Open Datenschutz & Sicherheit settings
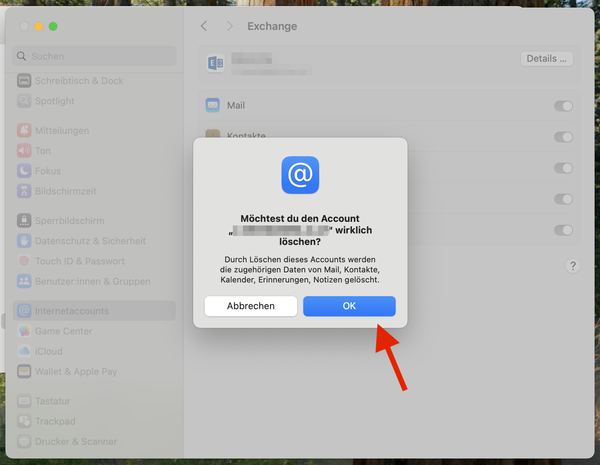Viewport: 600px width, 465px height. (x=90, y=241)
